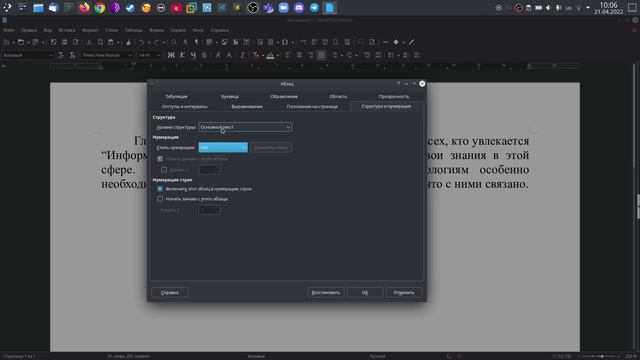The image size is (640, 360).
Task: Click the clock in the system tray
Action: (609, 8)
